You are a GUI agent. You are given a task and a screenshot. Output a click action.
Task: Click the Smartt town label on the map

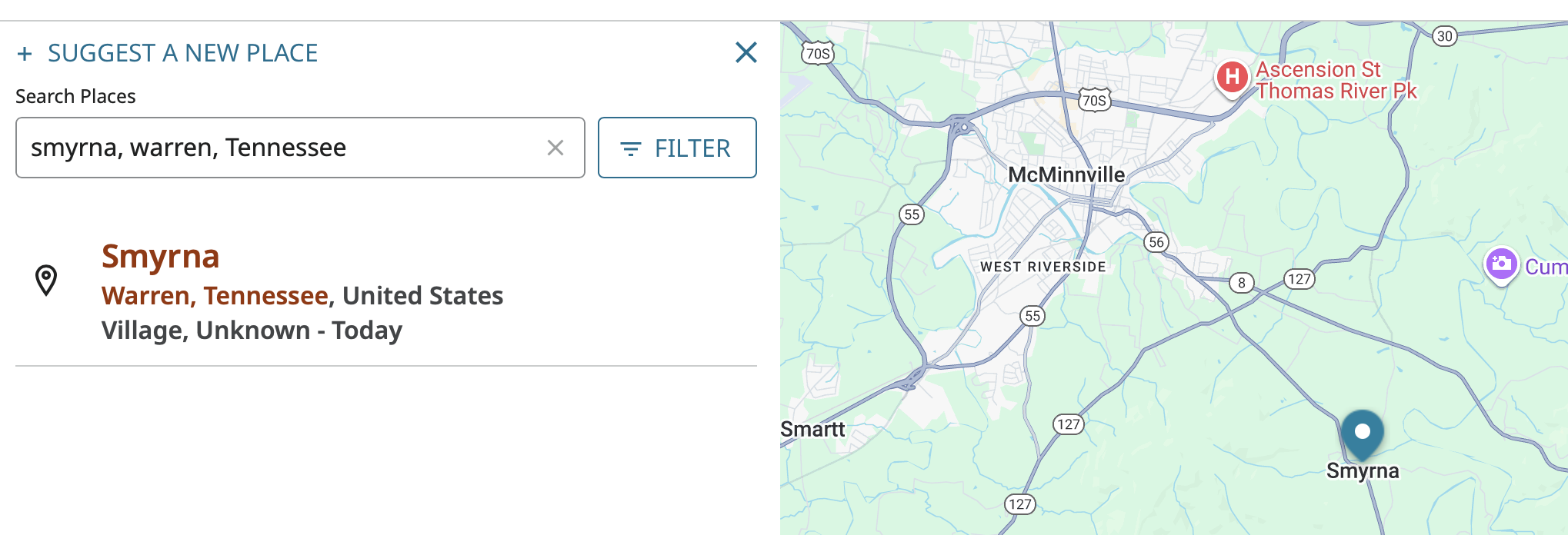812,429
